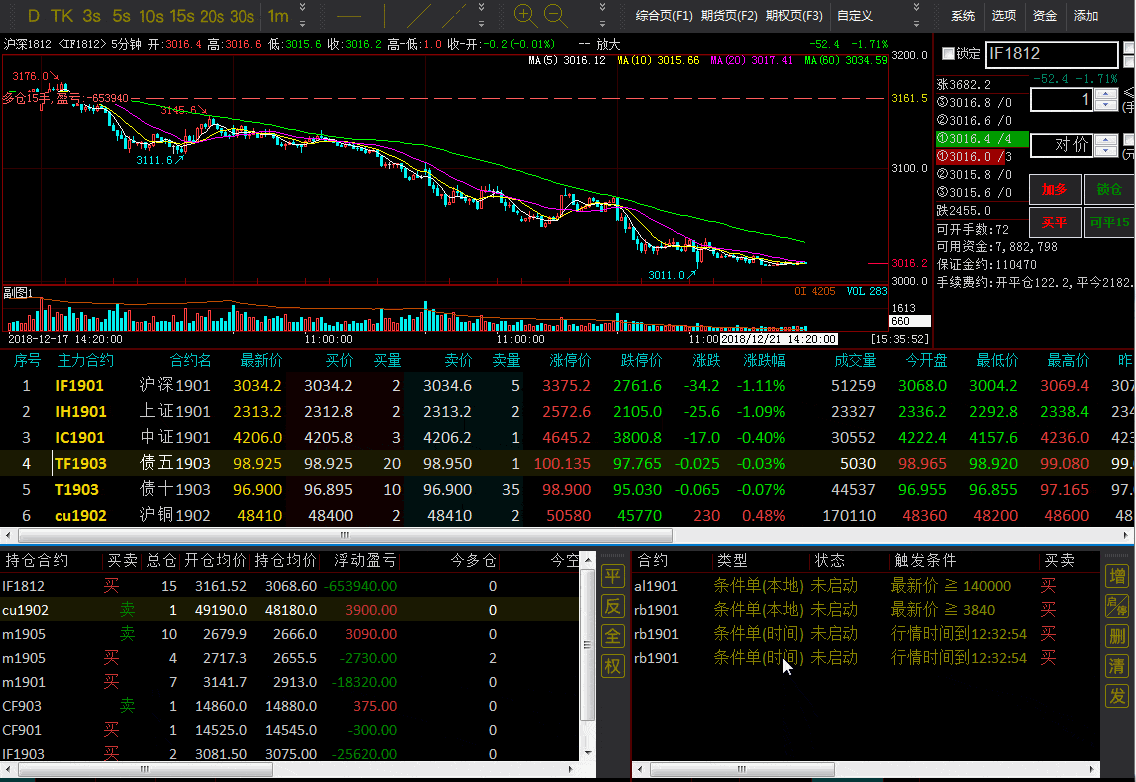Select the cu1902 position row

290,610
